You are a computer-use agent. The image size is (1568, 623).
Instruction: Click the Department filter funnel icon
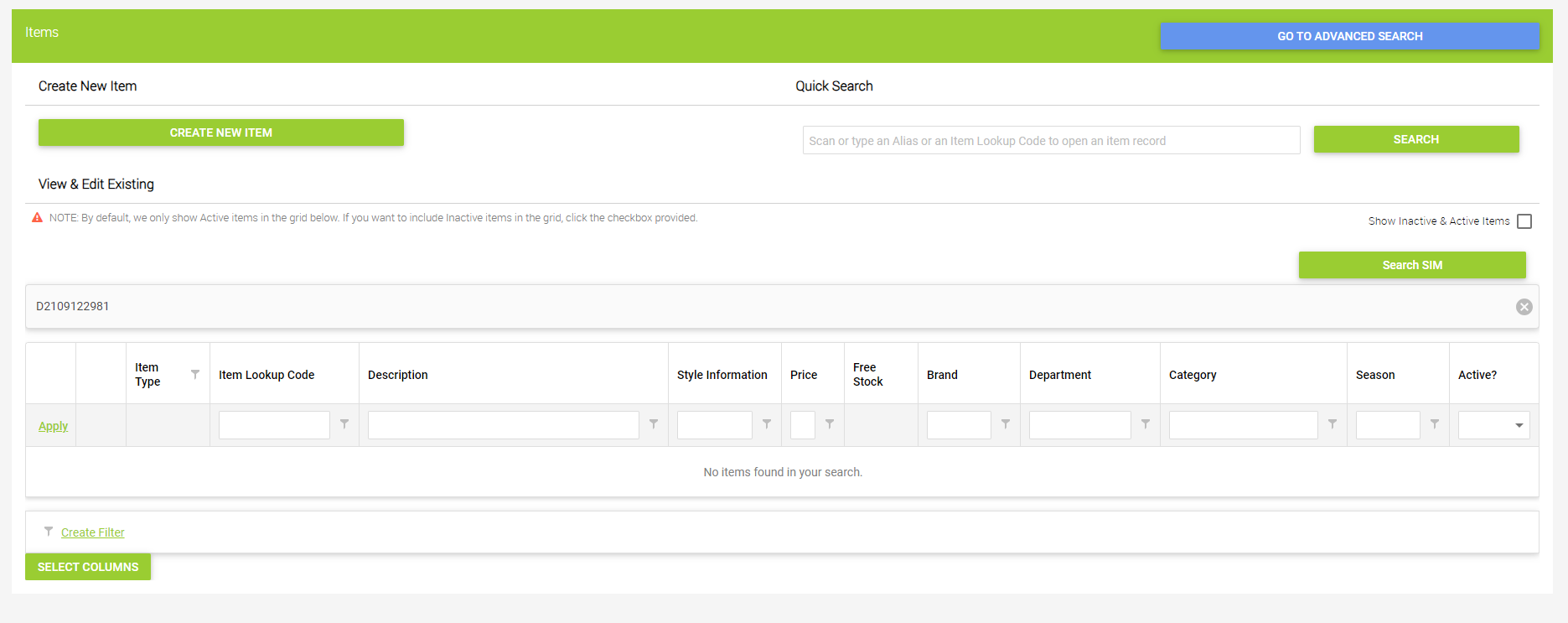1146,424
